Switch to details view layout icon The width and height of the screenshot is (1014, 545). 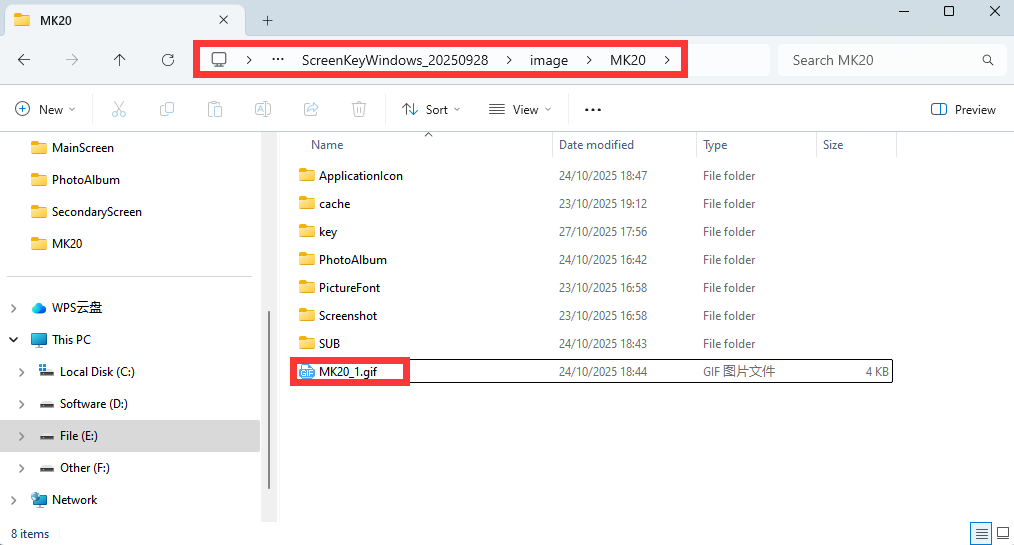tap(981, 533)
